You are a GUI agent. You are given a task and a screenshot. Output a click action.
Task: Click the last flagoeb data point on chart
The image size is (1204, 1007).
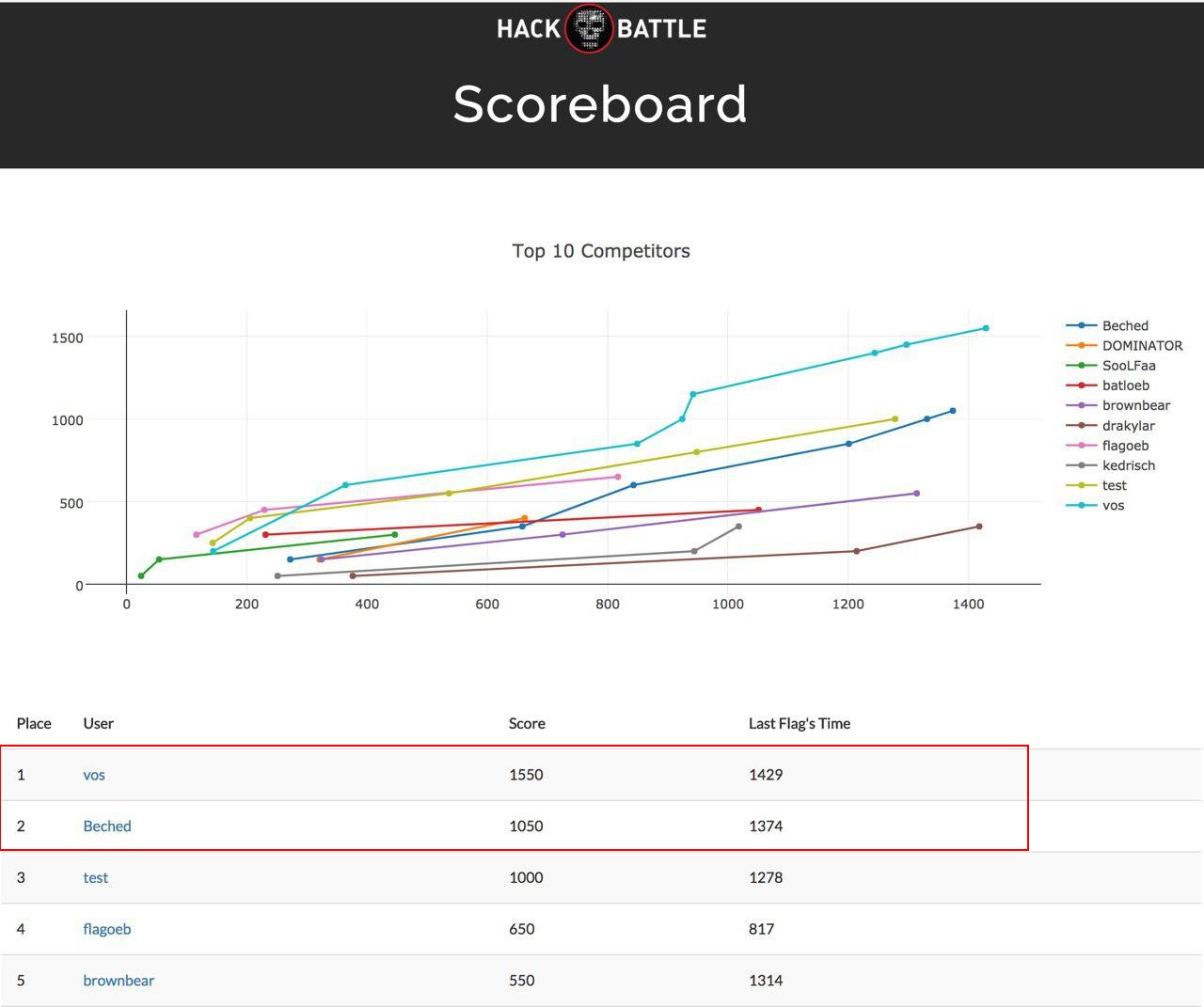(618, 477)
